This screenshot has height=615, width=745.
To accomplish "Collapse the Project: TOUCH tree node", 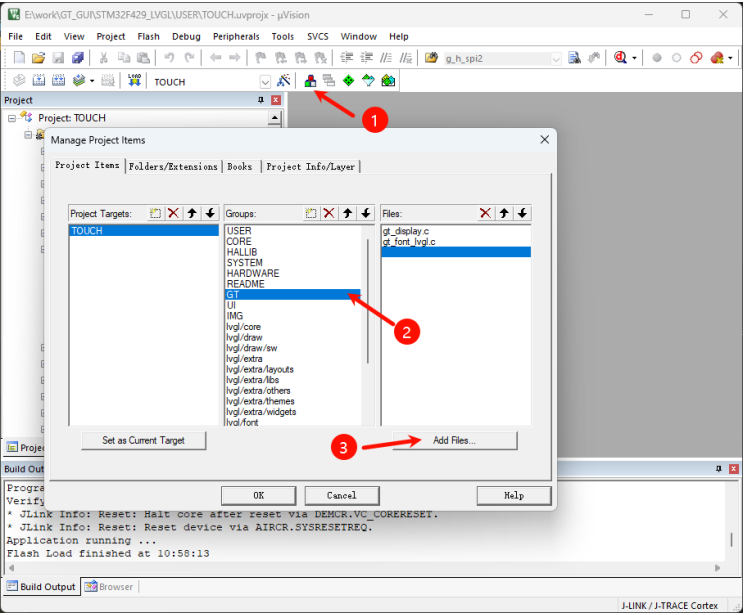I will [12, 118].
